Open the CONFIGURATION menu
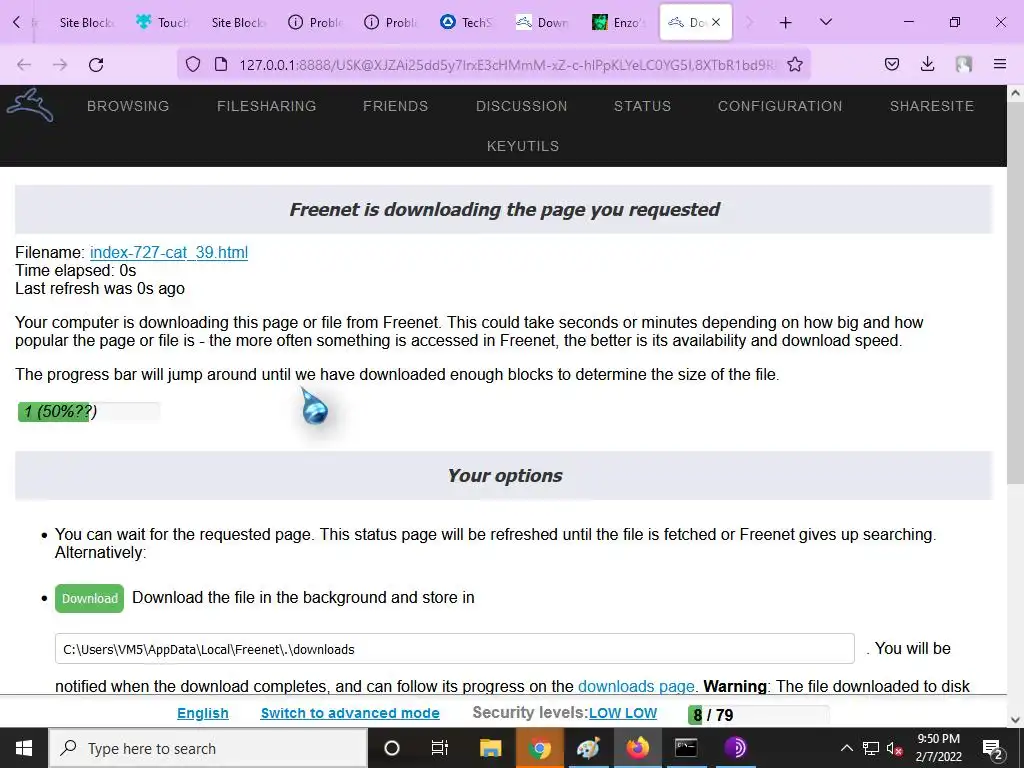 [x=780, y=106]
